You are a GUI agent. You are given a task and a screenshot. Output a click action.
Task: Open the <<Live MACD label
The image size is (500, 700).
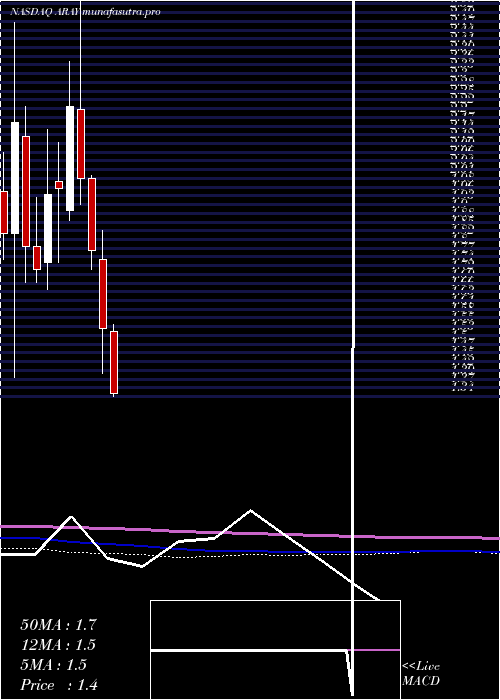click(421, 674)
